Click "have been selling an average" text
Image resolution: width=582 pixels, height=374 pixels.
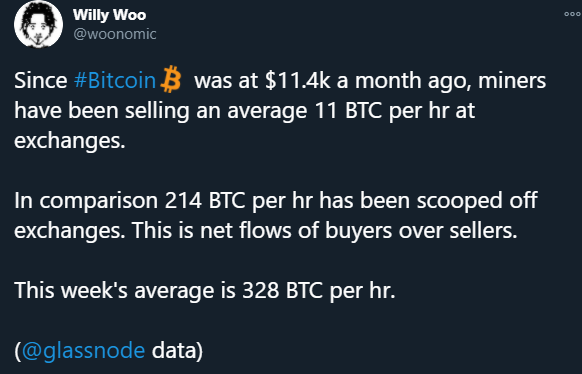[161, 111]
